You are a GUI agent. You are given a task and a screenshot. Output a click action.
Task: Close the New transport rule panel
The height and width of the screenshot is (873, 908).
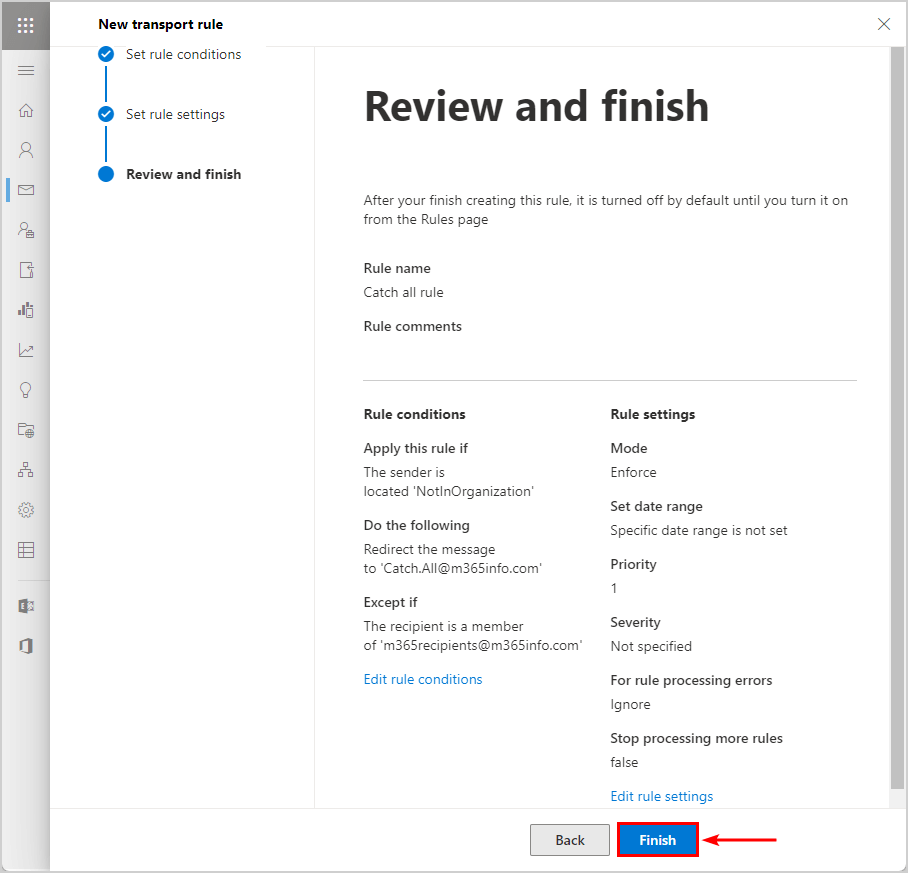[884, 24]
